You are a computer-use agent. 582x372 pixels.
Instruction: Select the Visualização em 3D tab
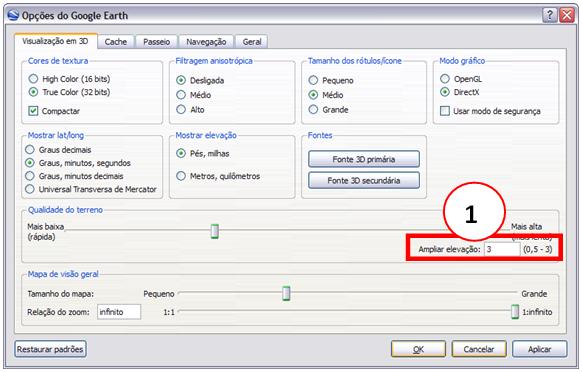coord(56,41)
